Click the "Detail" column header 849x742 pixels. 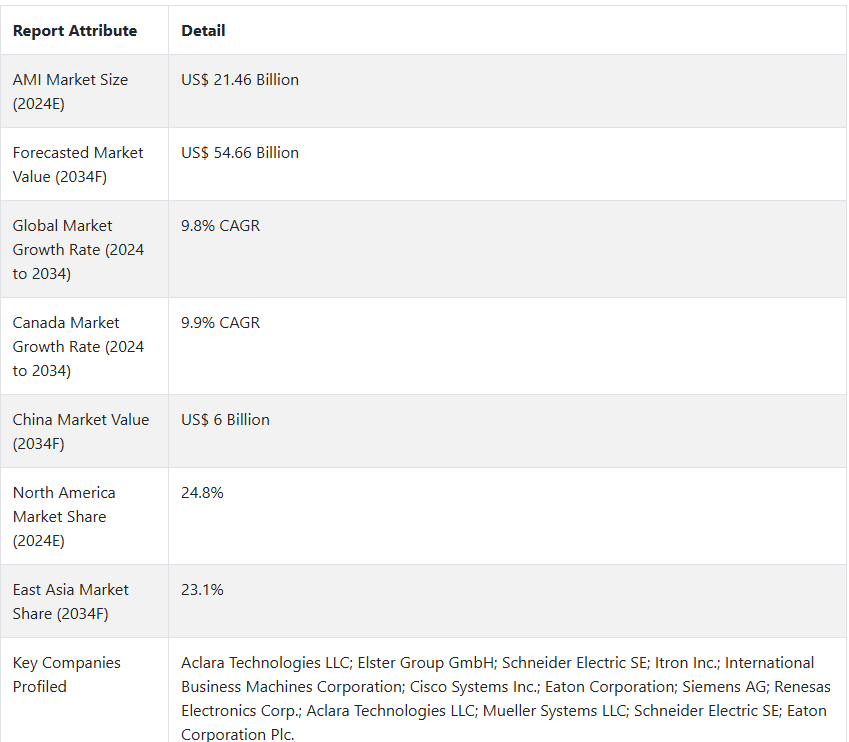tap(203, 31)
